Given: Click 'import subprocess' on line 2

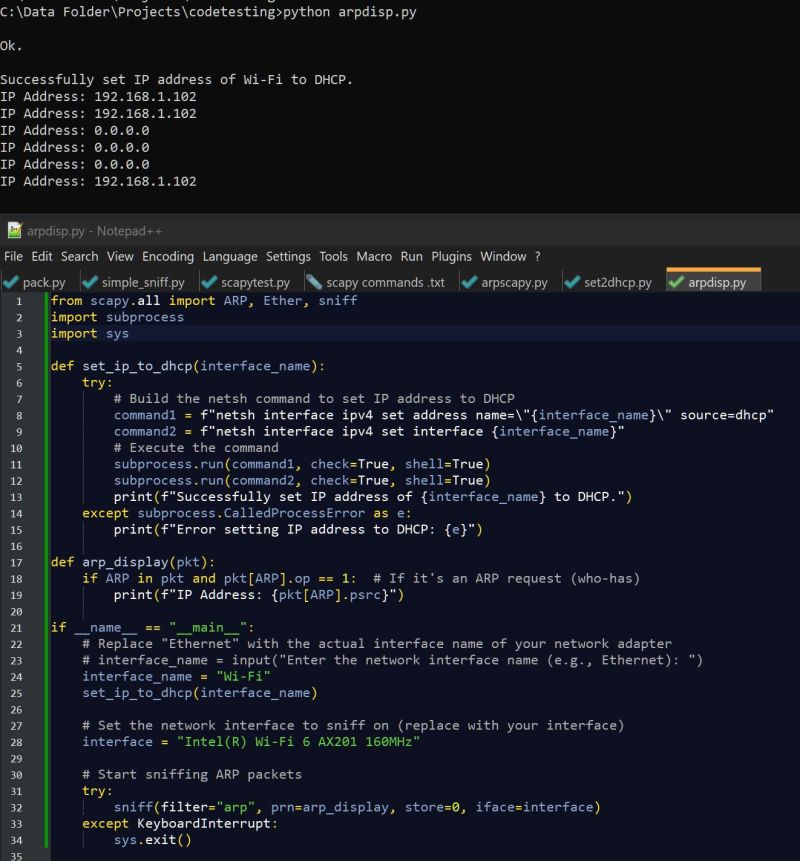Looking at the screenshot, I should click(118, 317).
